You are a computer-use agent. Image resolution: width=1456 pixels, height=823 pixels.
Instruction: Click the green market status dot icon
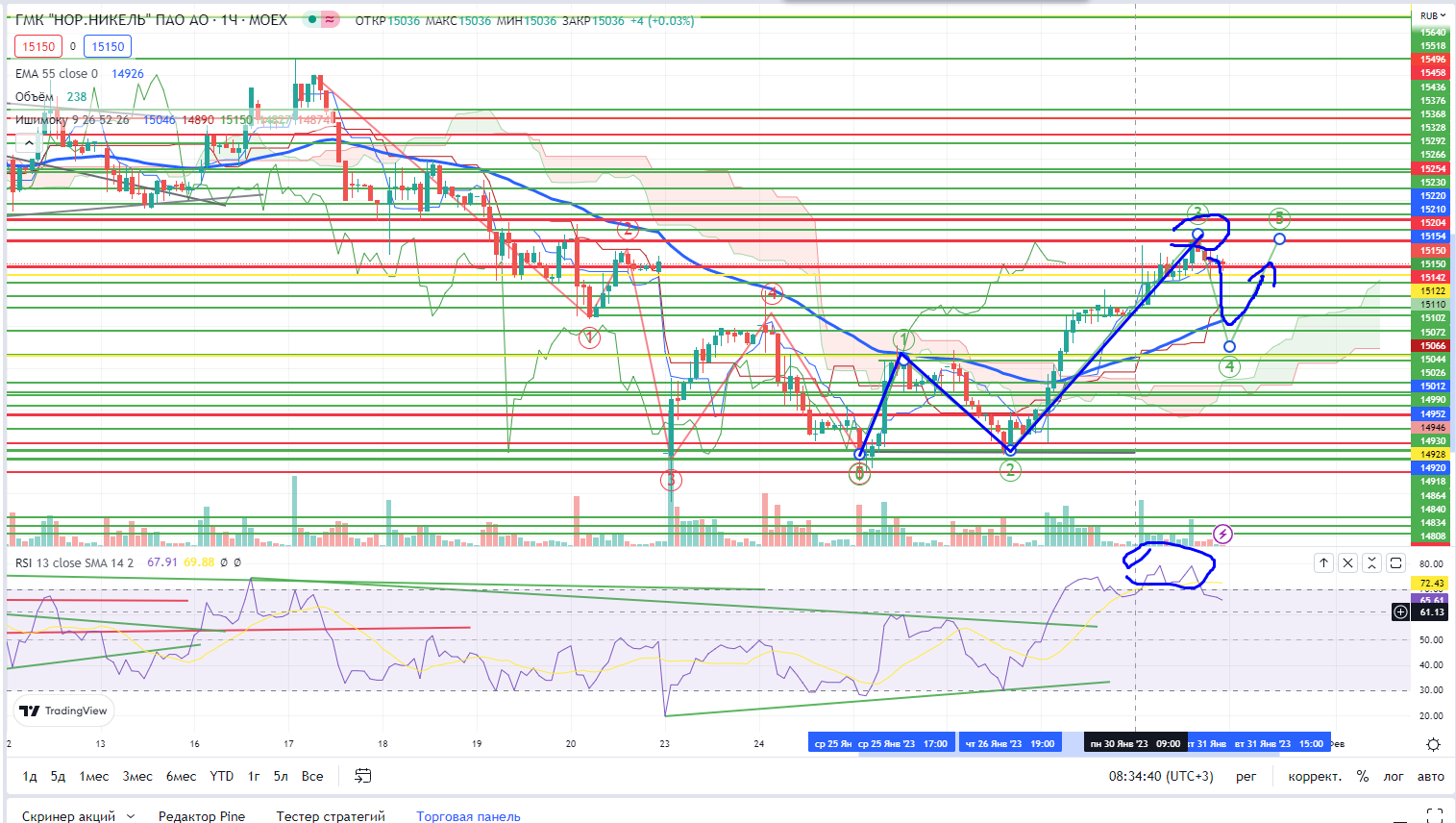(x=312, y=20)
